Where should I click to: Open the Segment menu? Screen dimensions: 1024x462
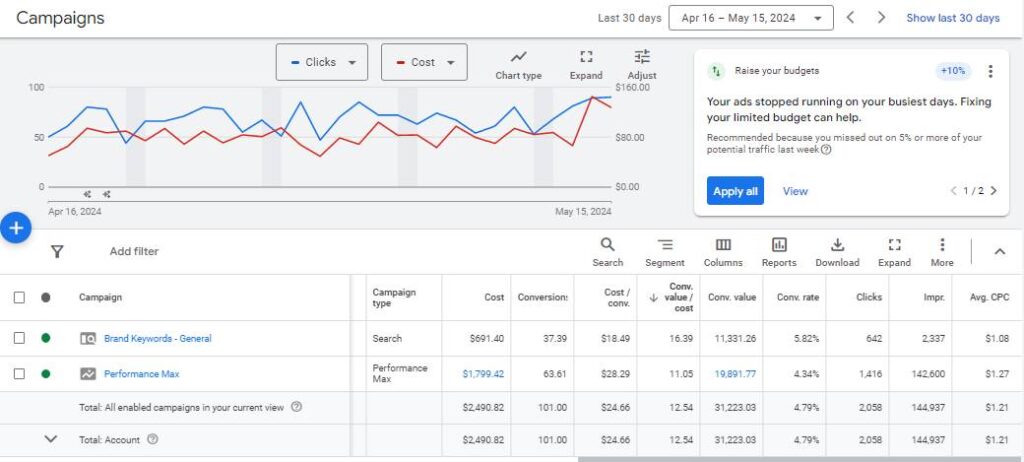pyautogui.click(x=665, y=252)
